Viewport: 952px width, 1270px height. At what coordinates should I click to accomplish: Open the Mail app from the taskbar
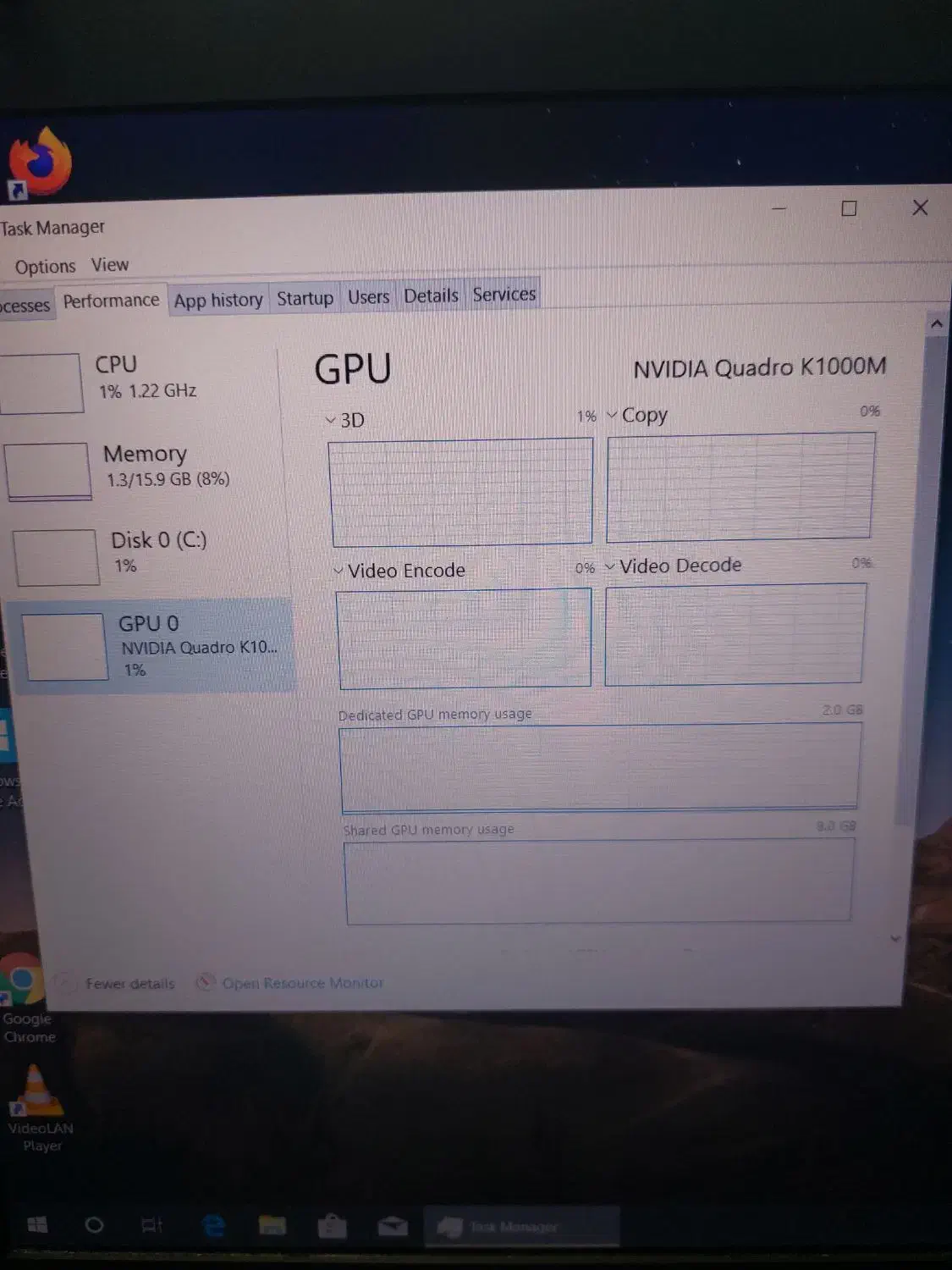coord(392,1225)
